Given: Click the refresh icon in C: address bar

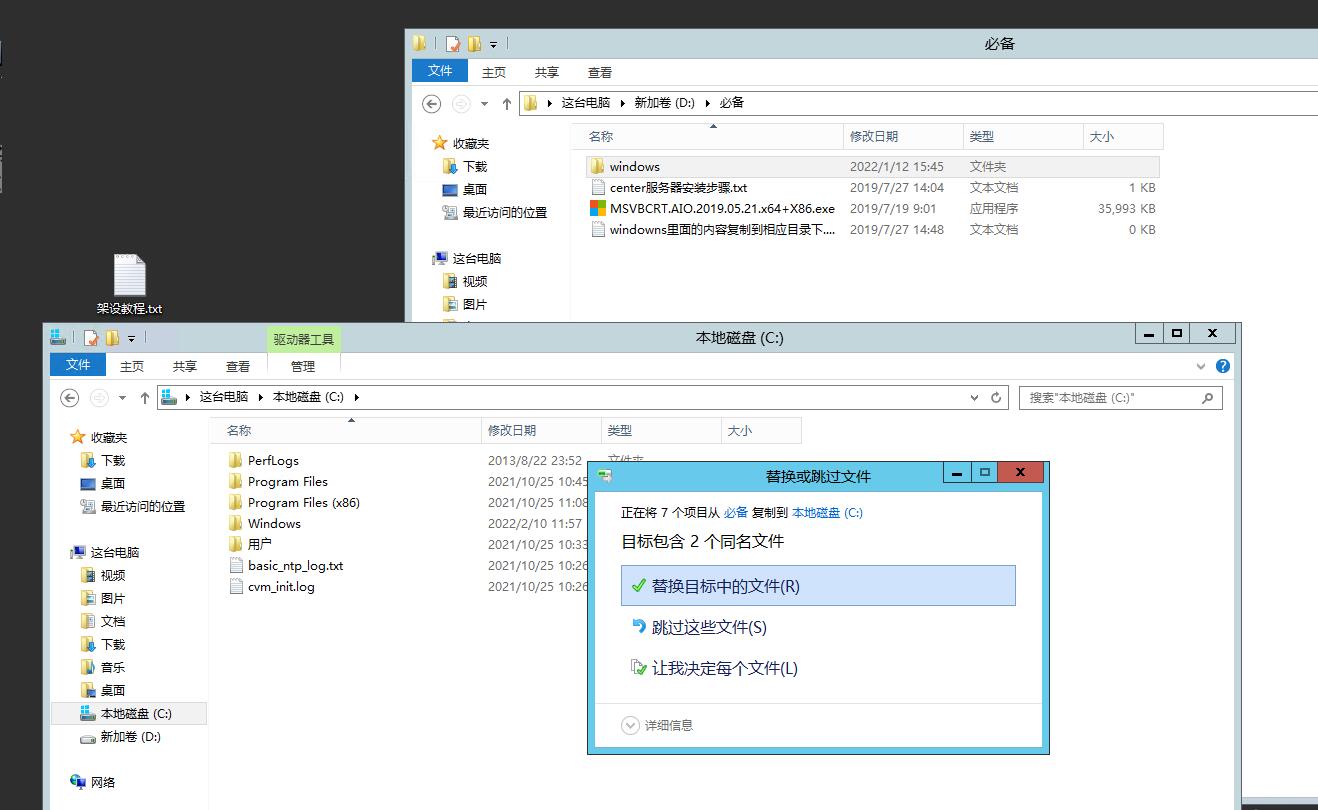Looking at the screenshot, I should point(996,398).
